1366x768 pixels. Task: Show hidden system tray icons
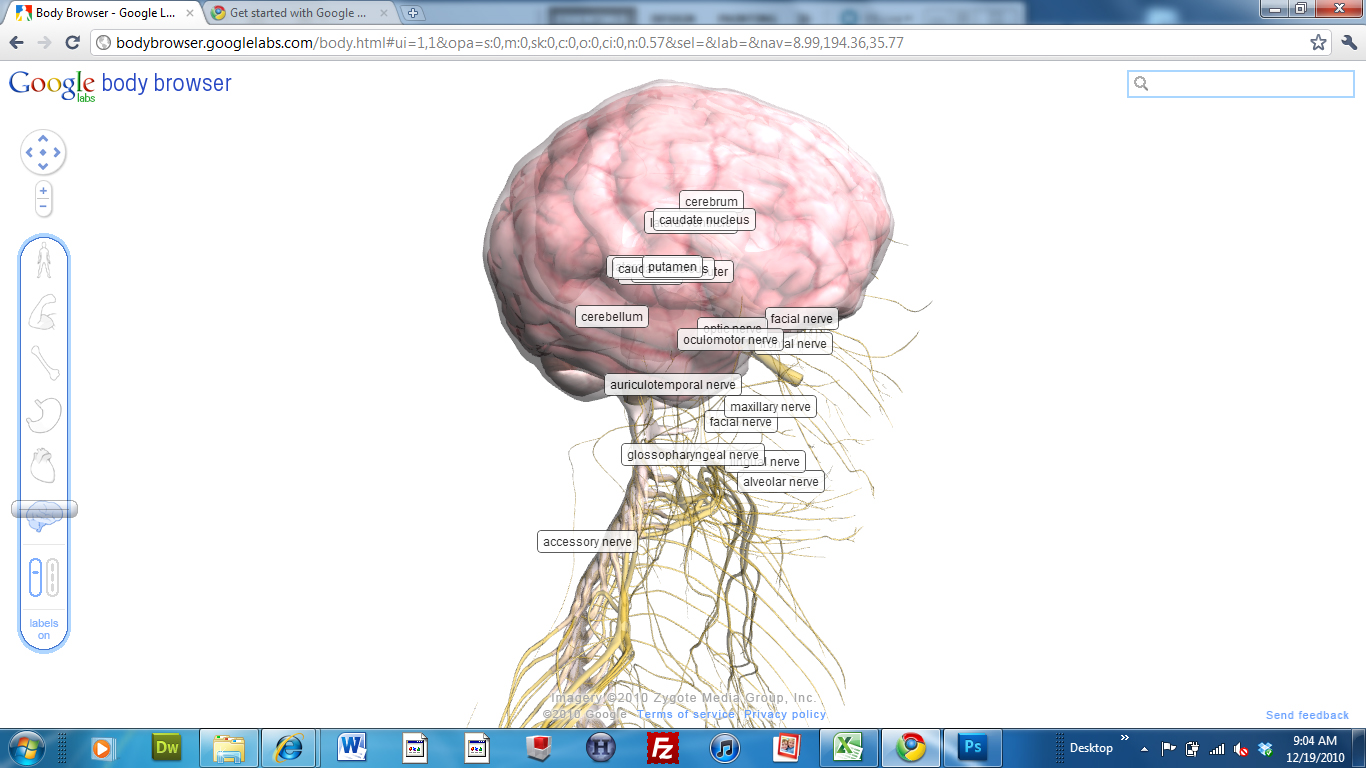click(x=1144, y=748)
